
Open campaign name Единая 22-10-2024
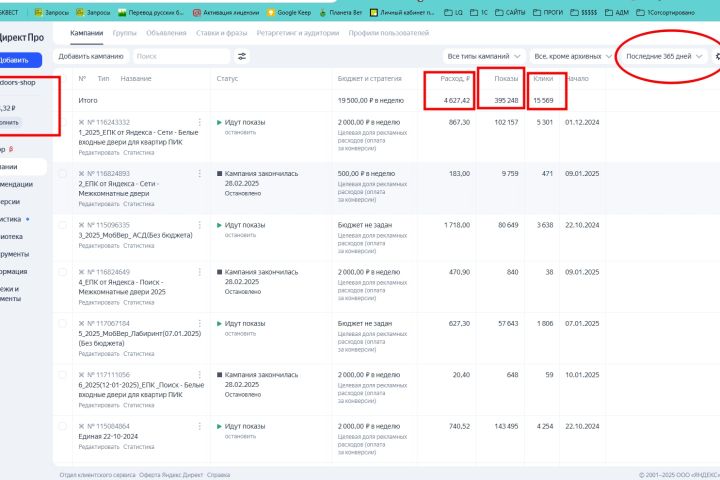coord(108,436)
